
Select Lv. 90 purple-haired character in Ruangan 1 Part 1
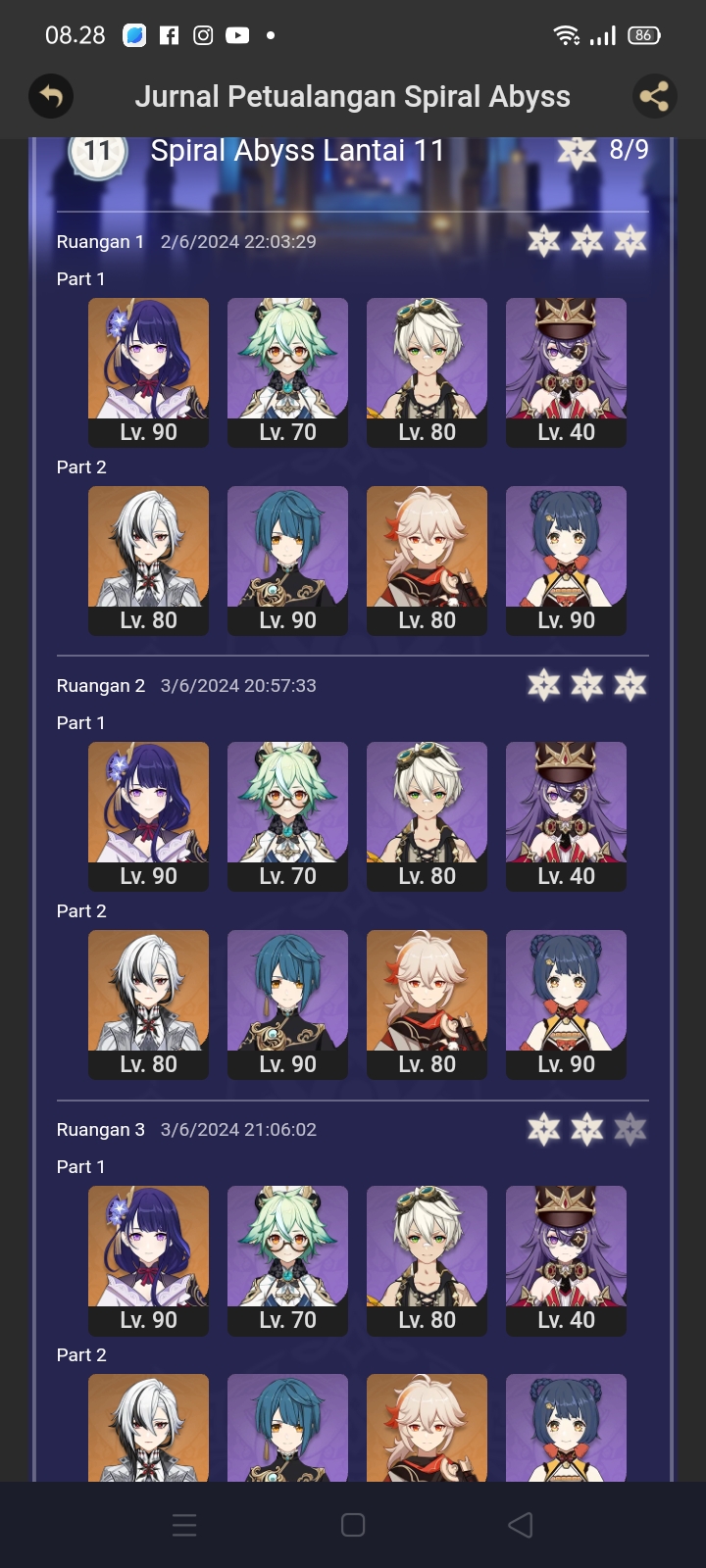pos(149,372)
